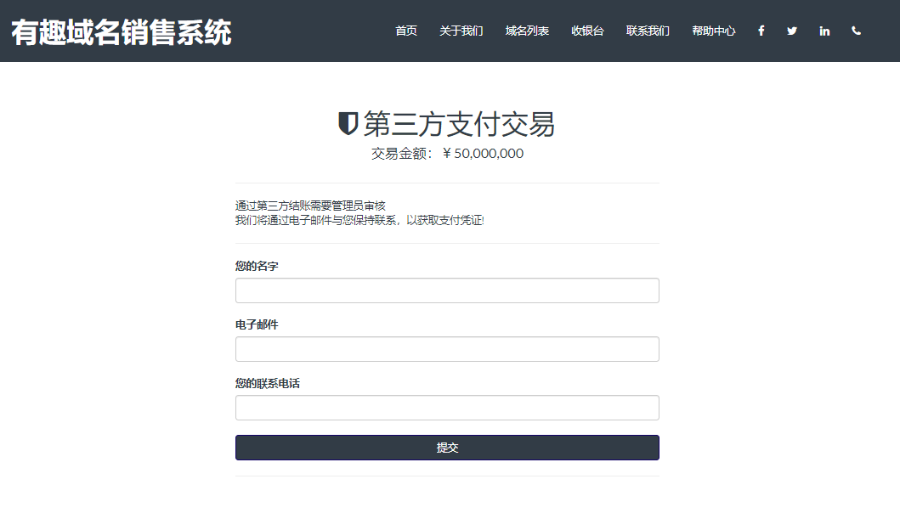
Task: Click the shield icon beside 第三方支付交易
Action: (348, 123)
